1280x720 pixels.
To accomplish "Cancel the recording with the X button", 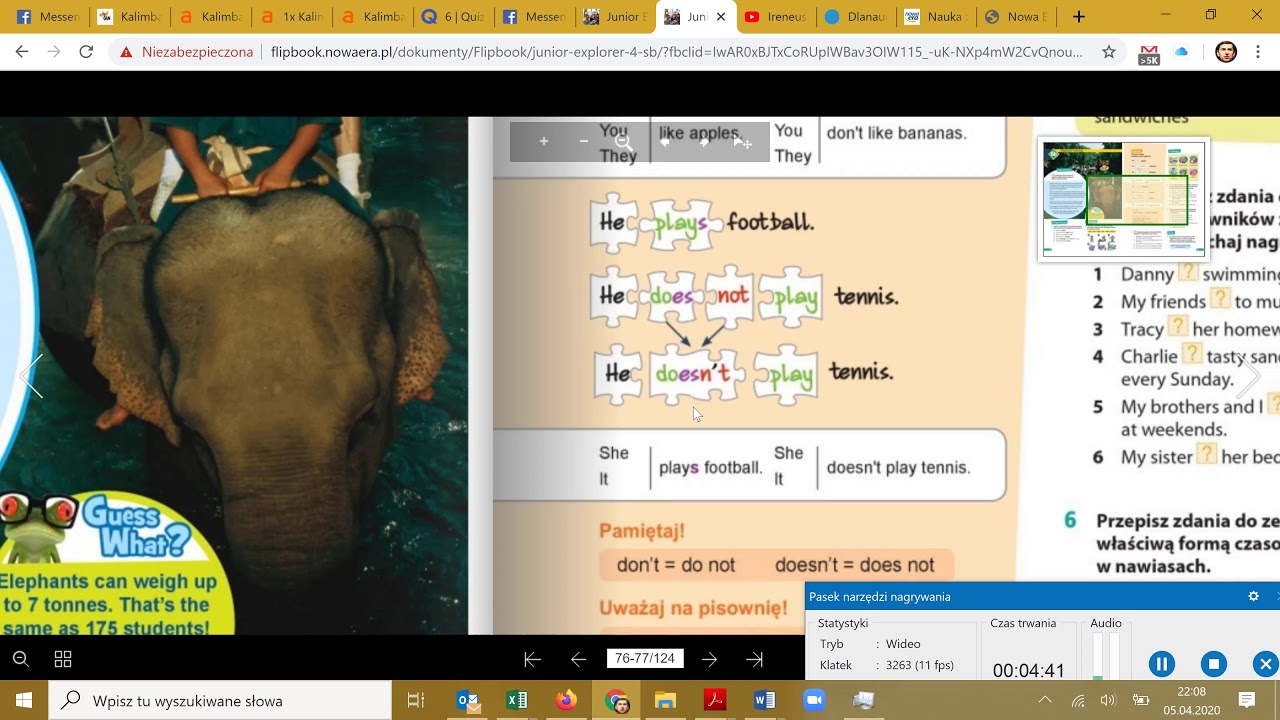I will click(x=1266, y=664).
